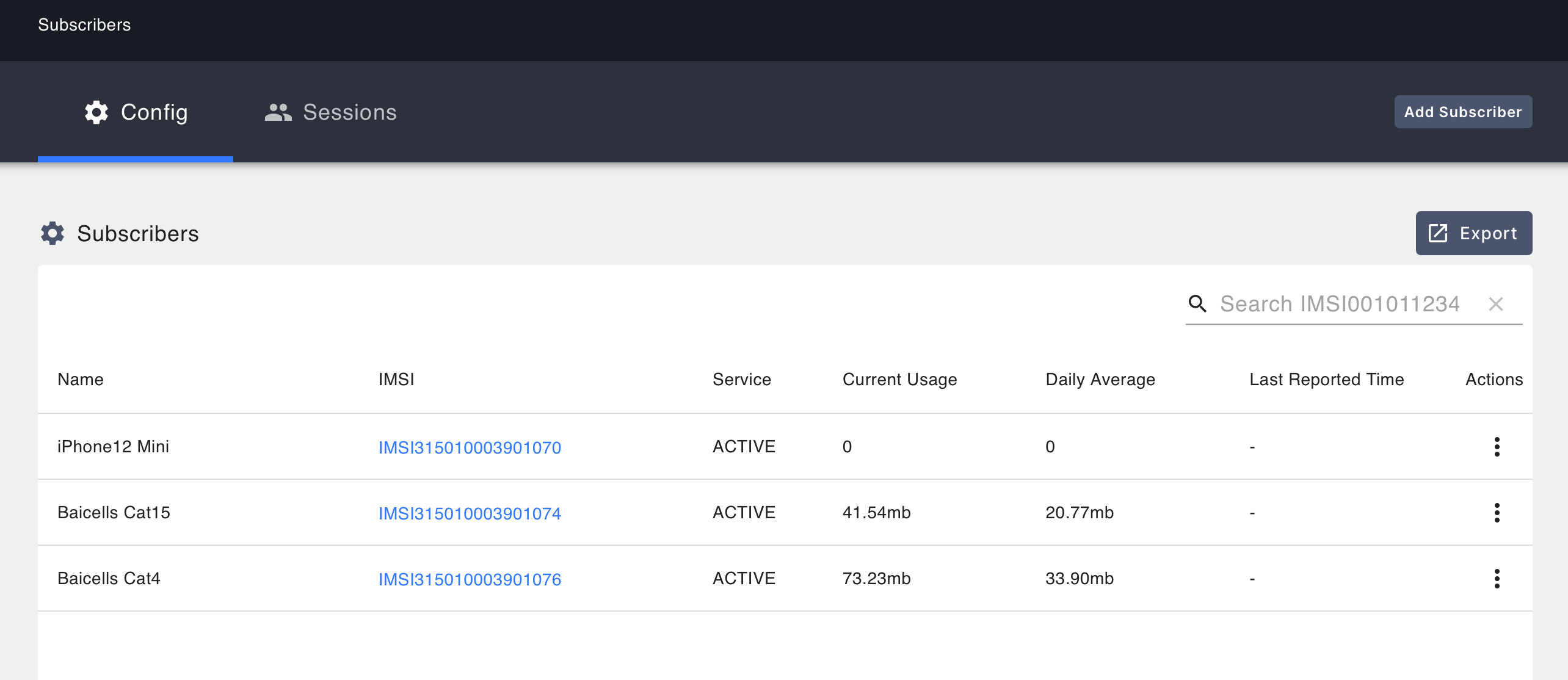Clear the search field with X icon
Screen dimensions: 1568x680
1496,303
